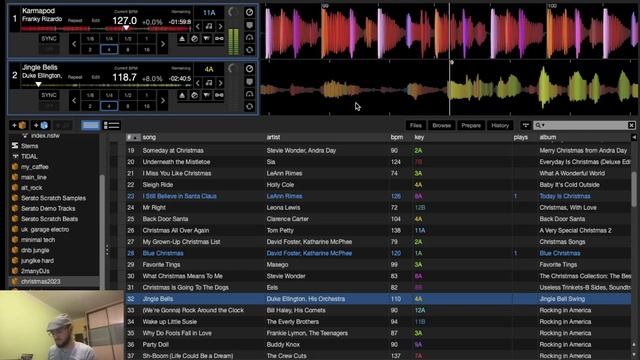This screenshot has width=640, height=360.
Task: Toggle quantize icon on deck 2
Action: pos(207,95)
